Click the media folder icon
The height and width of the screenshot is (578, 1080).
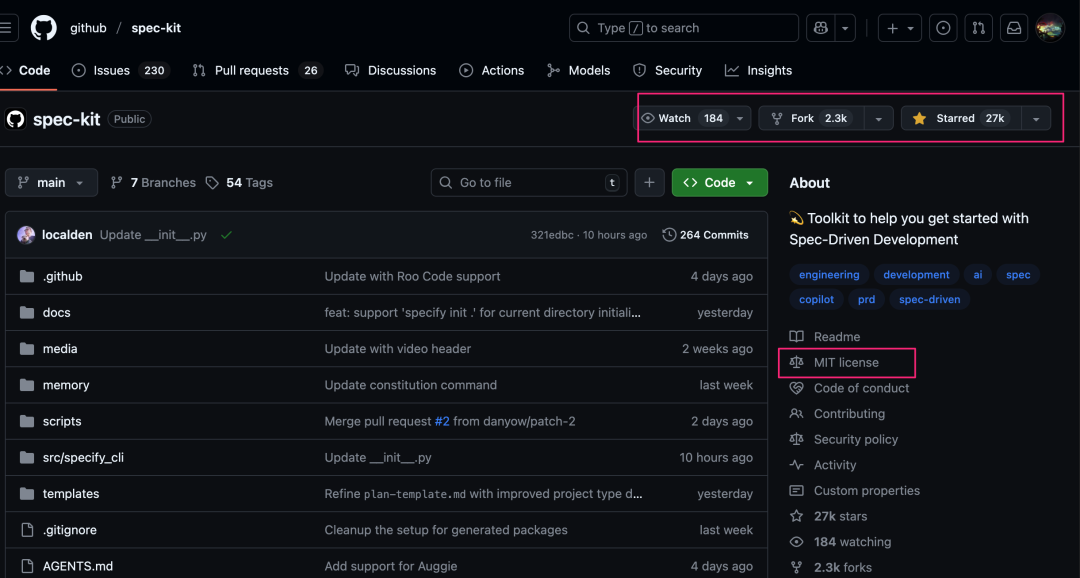click(x=27, y=349)
